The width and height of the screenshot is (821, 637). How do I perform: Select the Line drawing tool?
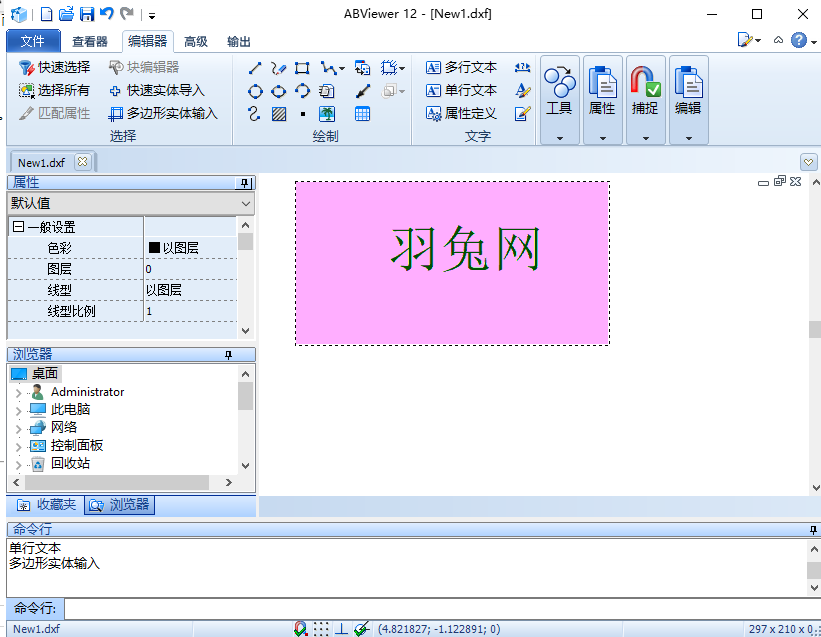pyautogui.click(x=254, y=68)
